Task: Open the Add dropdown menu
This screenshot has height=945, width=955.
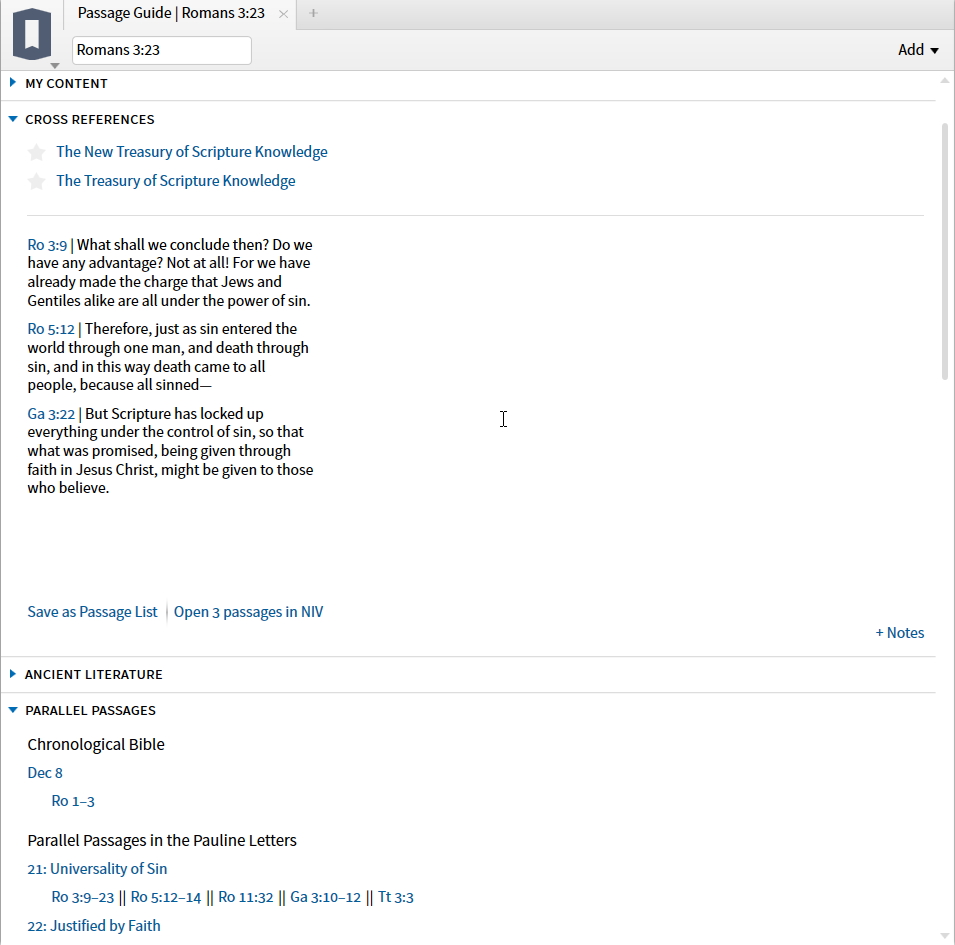Action: (x=918, y=50)
